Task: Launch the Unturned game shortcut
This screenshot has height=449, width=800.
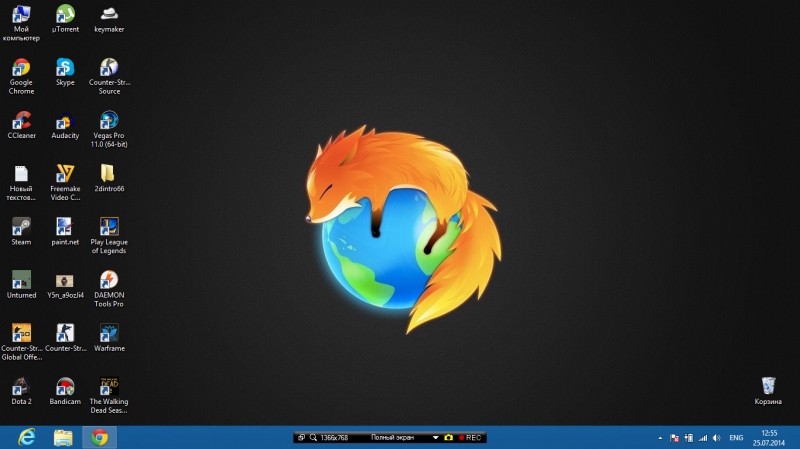Action: coord(21,285)
